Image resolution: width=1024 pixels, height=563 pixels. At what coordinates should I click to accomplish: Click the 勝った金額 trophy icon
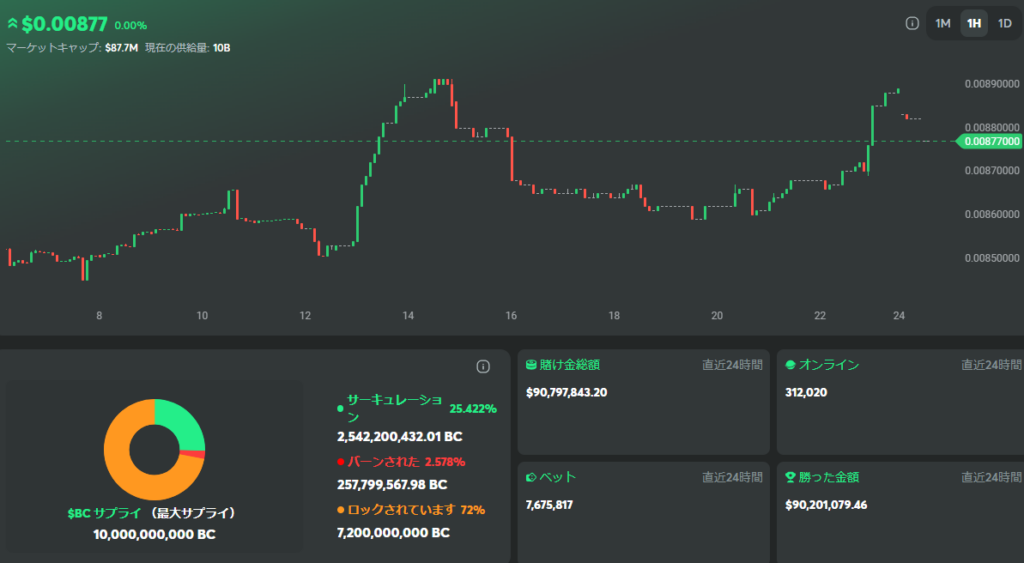coord(790,477)
